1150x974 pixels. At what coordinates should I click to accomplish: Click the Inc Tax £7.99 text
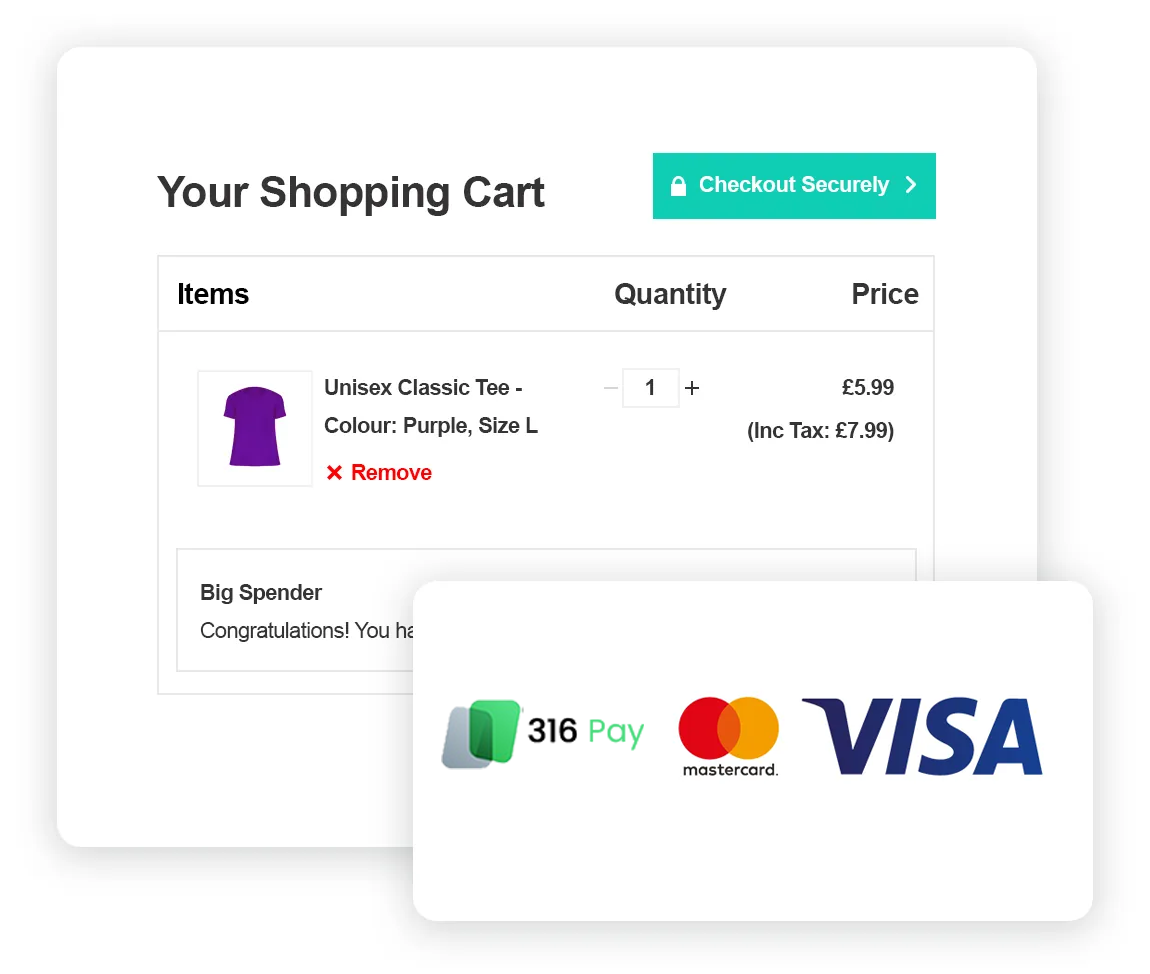point(820,431)
